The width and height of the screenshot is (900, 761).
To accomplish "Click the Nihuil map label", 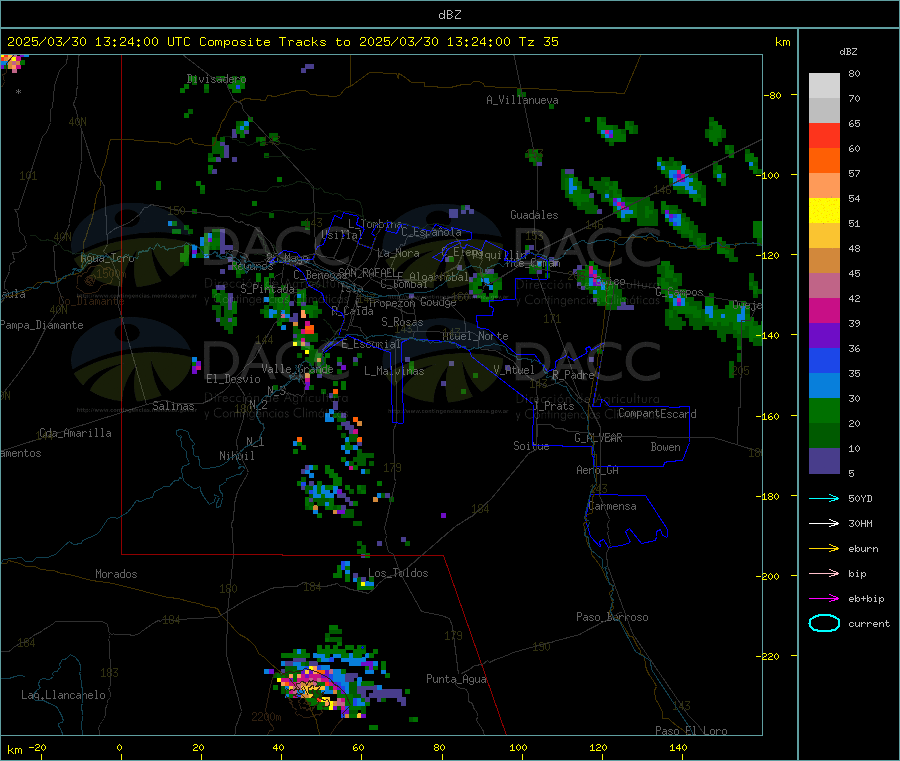I will coord(236,456).
